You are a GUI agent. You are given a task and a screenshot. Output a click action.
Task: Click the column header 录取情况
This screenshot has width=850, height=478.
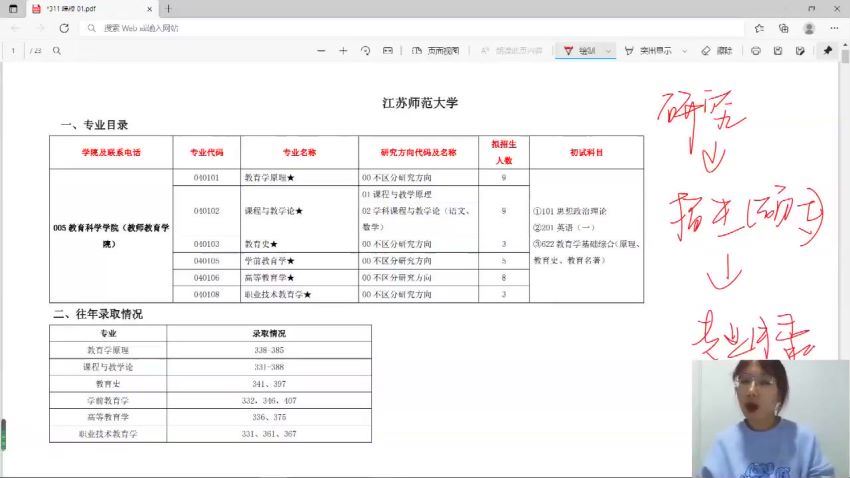click(269, 333)
